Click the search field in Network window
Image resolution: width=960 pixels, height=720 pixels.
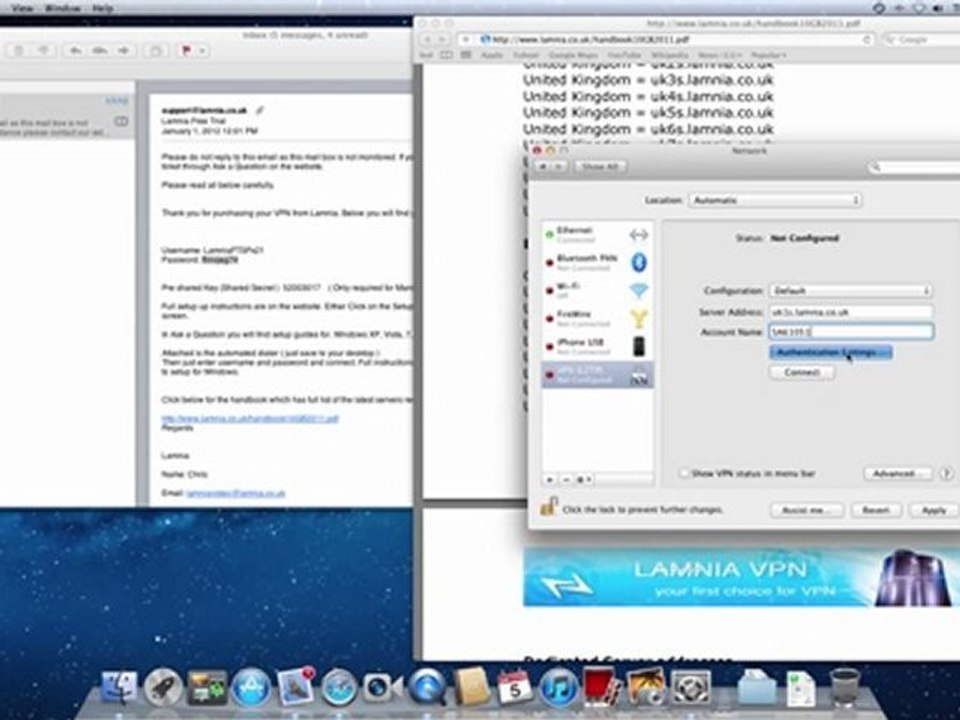coord(913,167)
